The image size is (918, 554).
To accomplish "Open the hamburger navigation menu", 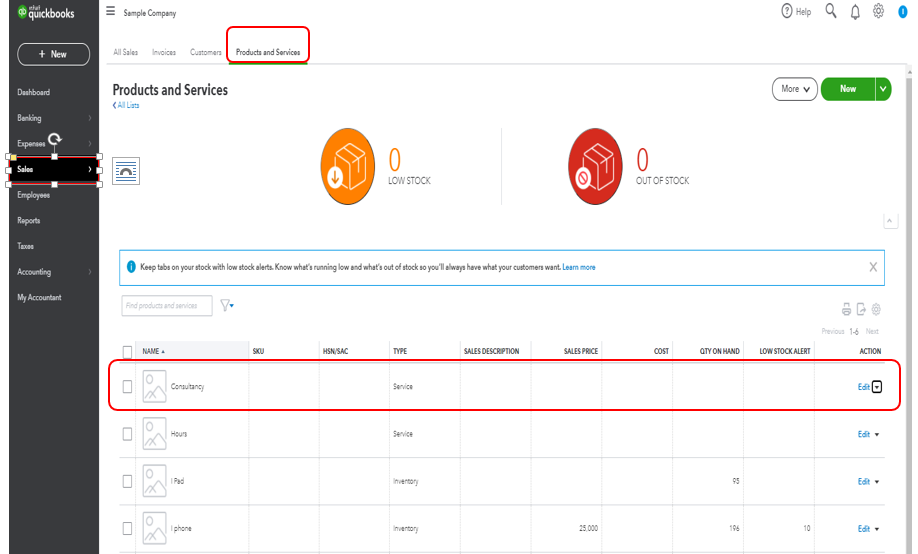I will (x=111, y=11).
